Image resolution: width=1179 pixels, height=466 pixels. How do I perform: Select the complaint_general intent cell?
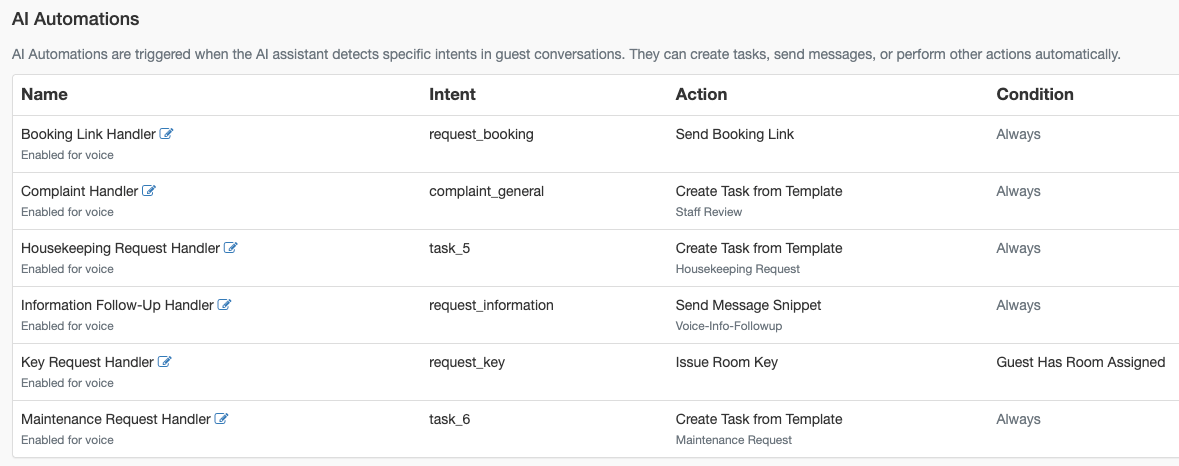[x=486, y=191]
